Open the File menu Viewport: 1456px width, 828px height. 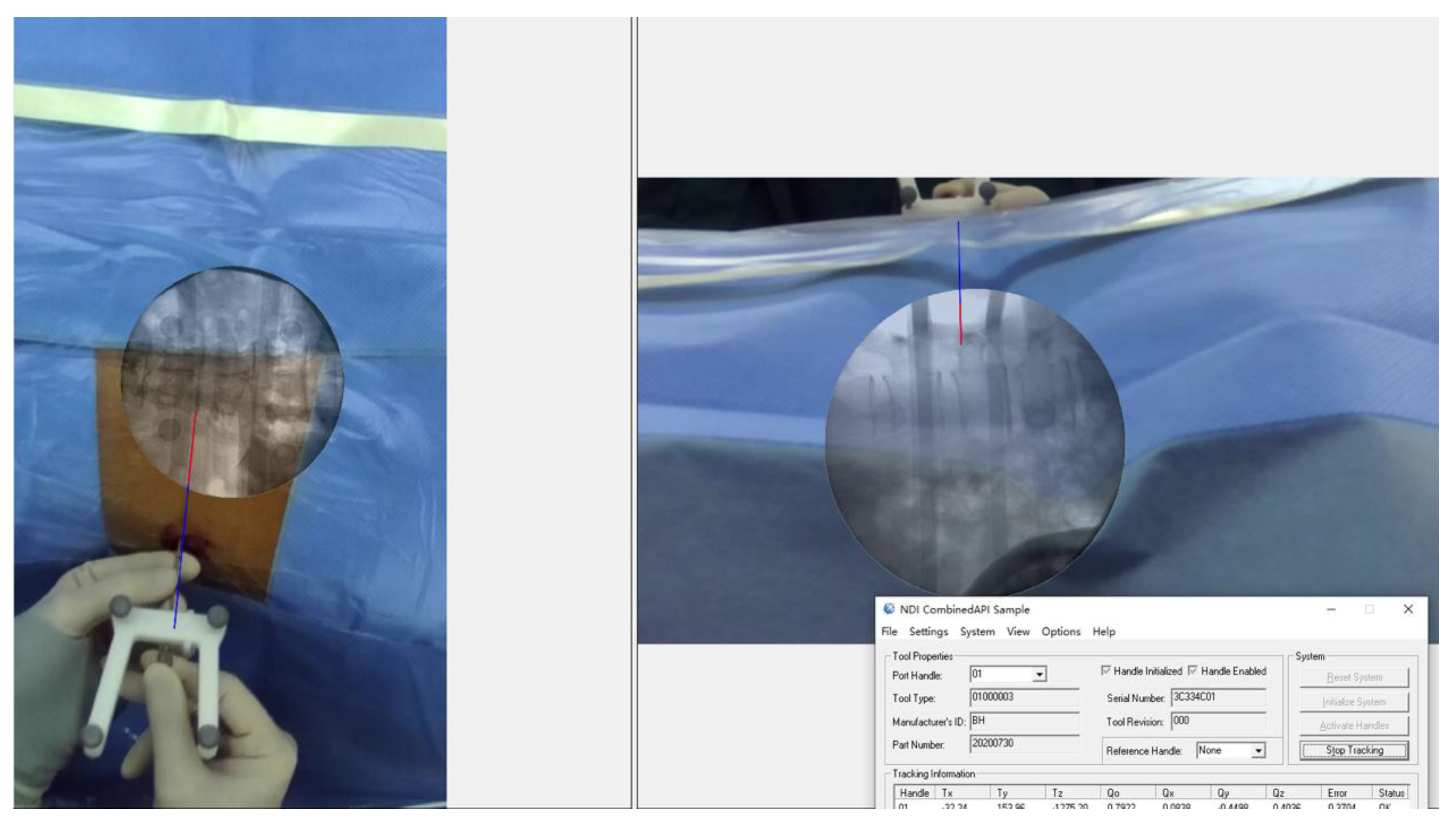[x=889, y=632]
